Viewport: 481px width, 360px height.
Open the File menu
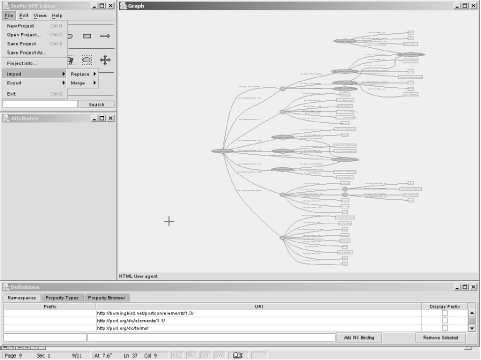[x=9, y=16]
